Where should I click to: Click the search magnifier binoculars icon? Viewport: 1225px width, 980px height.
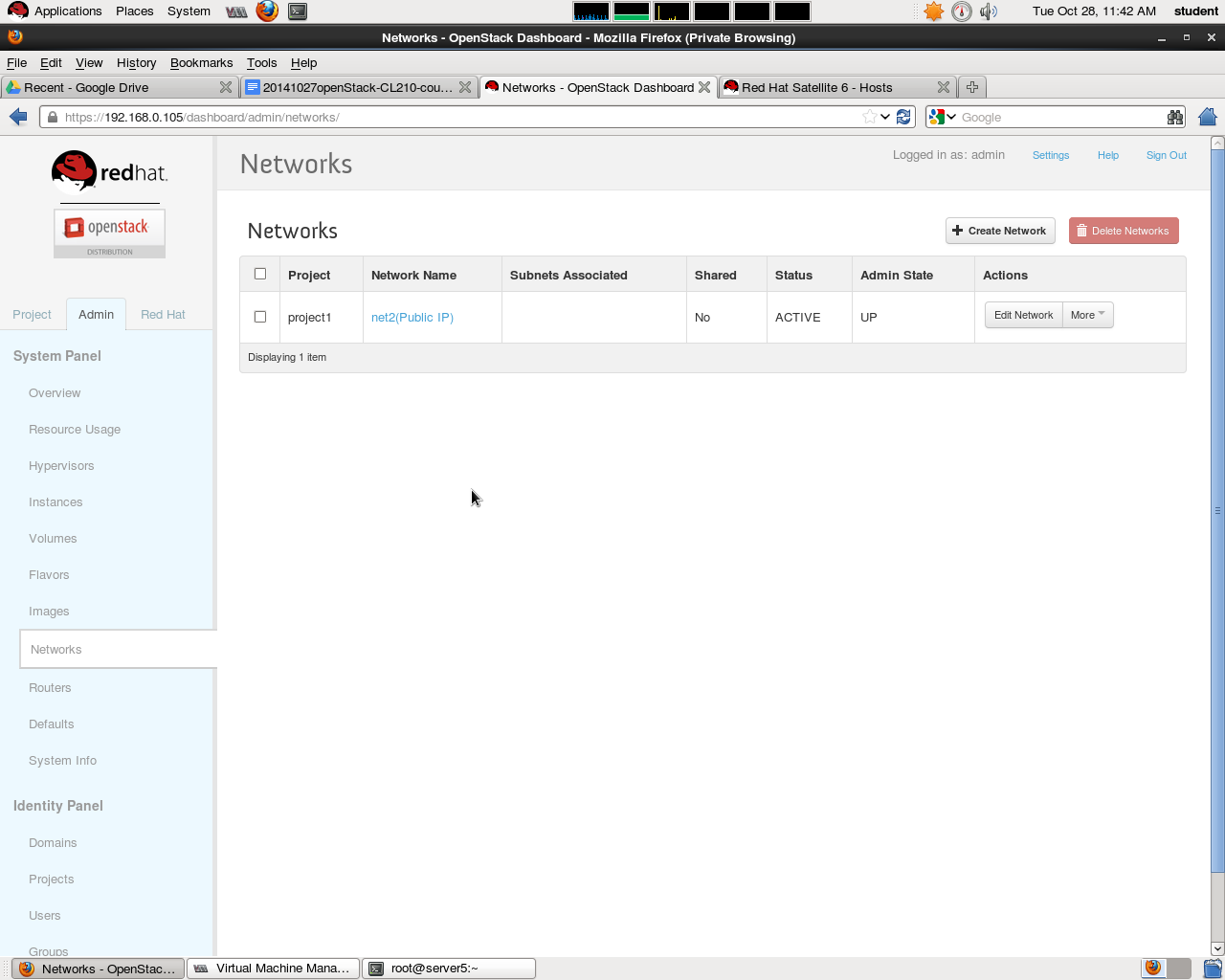[1174, 117]
